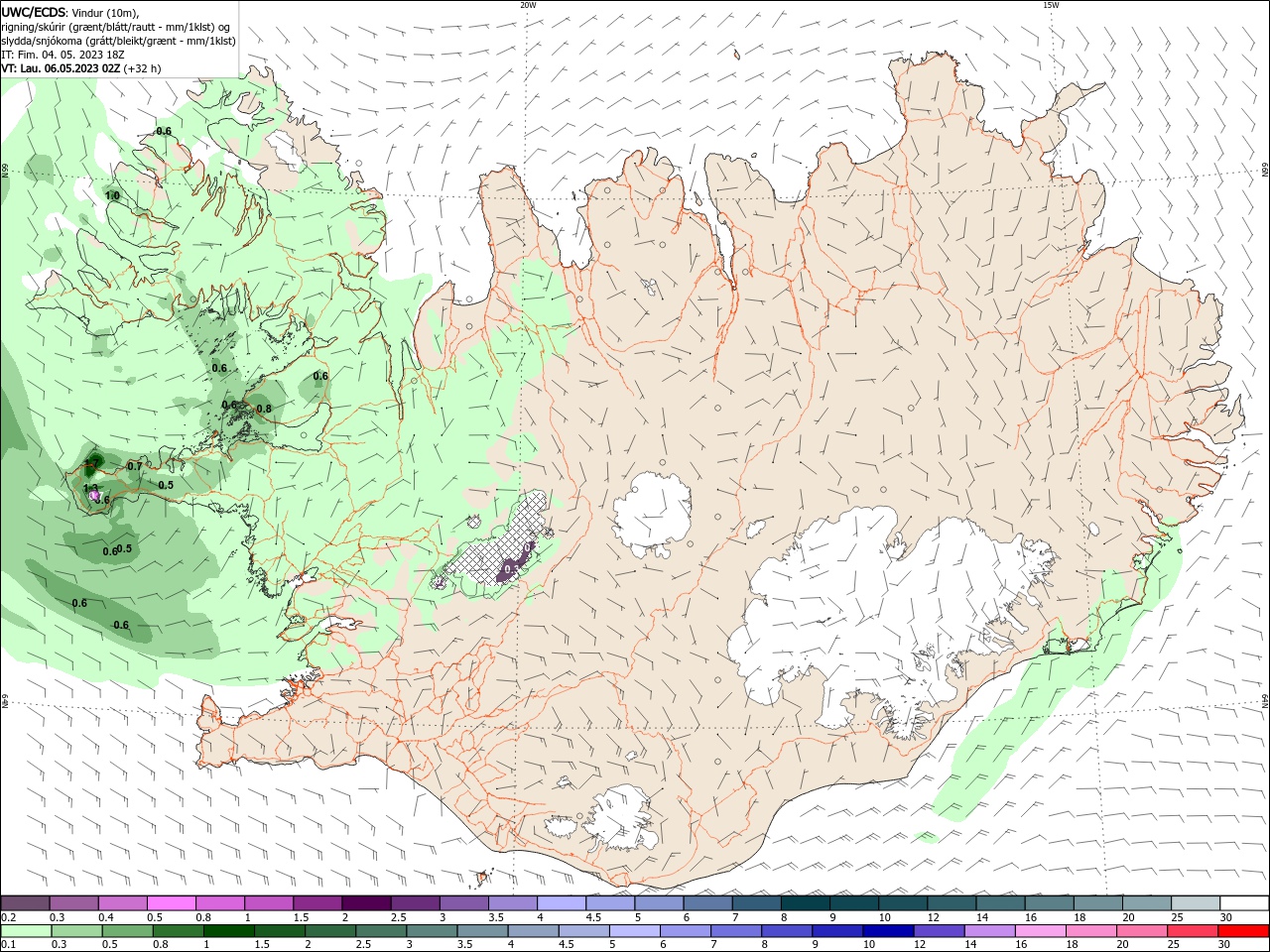Select the bright pink 0.5 snow legend swatch
The width and height of the screenshot is (1270, 952).
coord(171,903)
